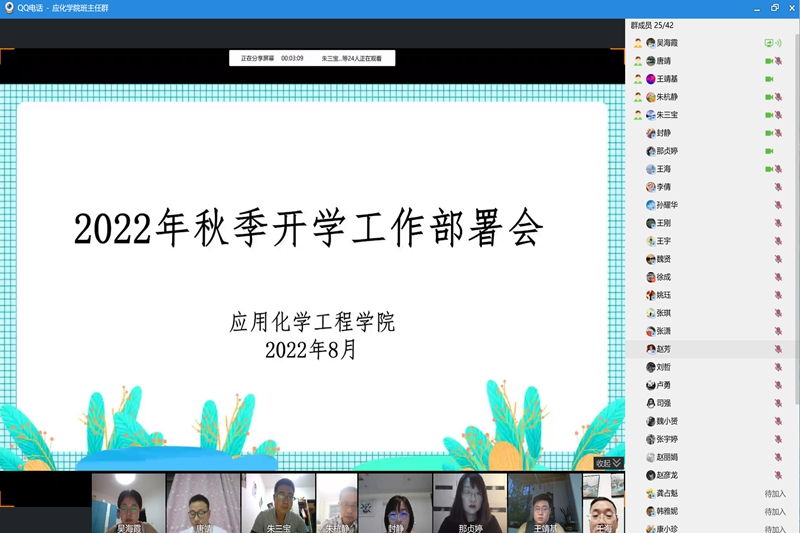Click the muted mic icon beside 李倩
Viewport: 800px width, 533px height.
[778, 187]
